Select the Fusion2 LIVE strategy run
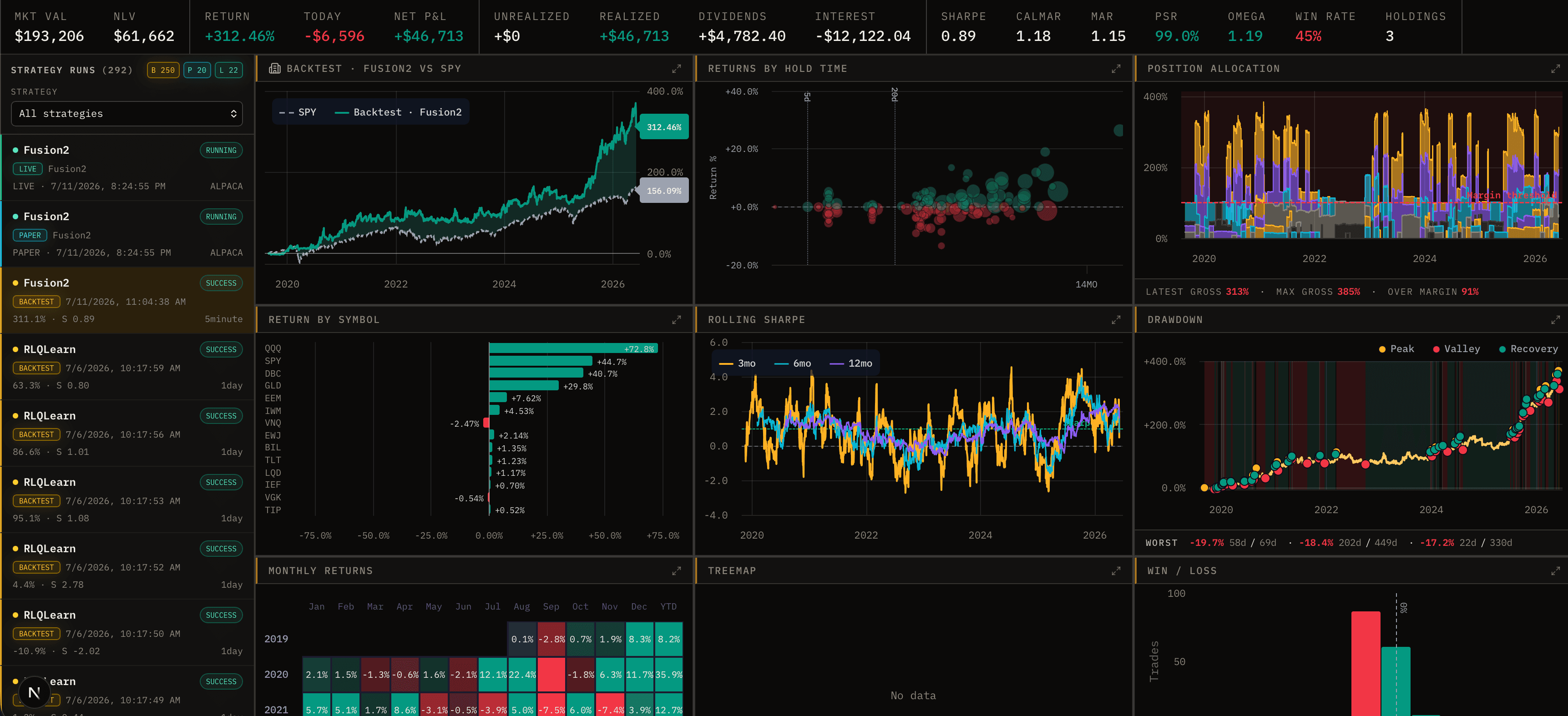1568x716 pixels. pyautogui.click(x=127, y=168)
